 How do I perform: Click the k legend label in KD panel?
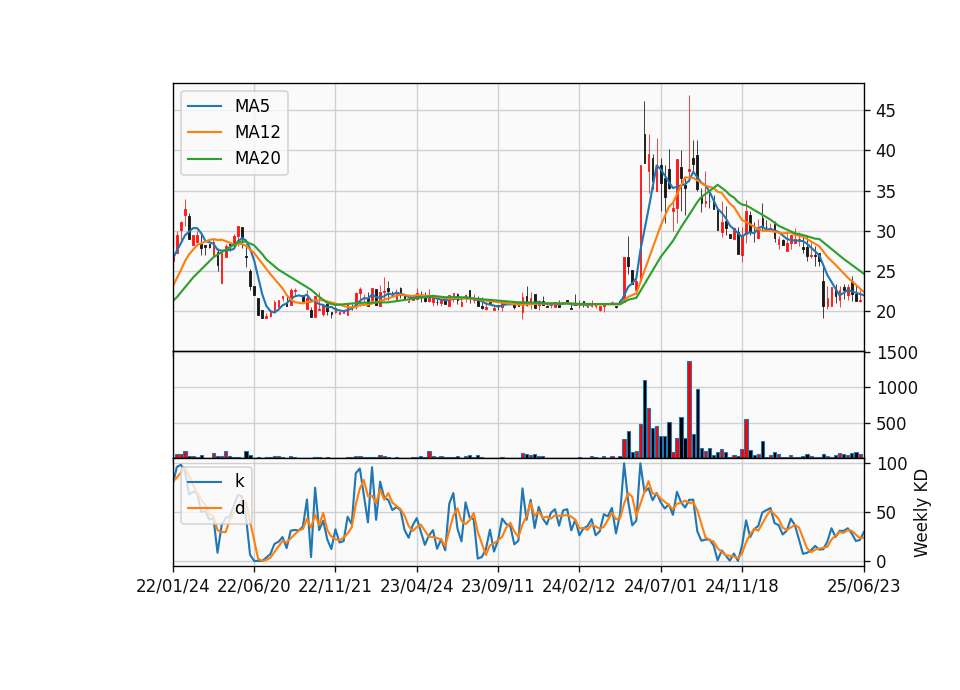tap(239, 481)
